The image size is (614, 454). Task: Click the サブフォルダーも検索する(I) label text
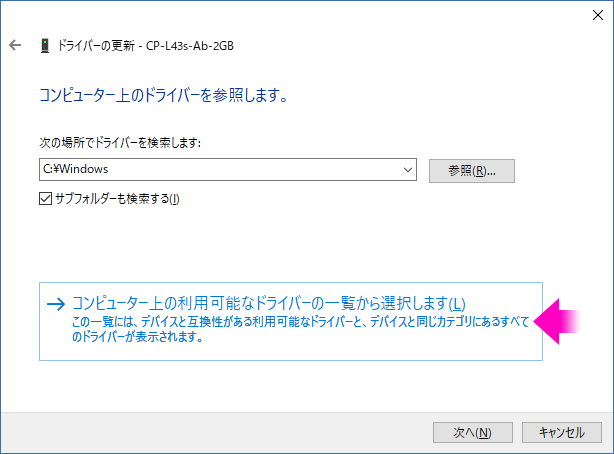pos(117,199)
